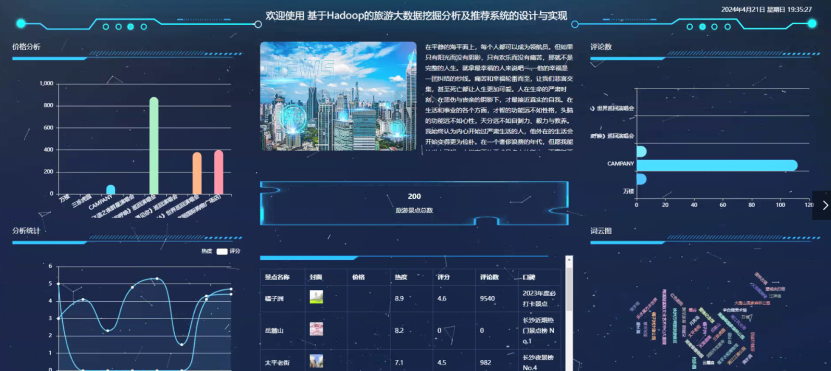Image resolution: width=831 pixels, height=371 pixels.
Task: Toggle the 热度 legend label in 分析统计 chart
Action: [x=206, y=251]
